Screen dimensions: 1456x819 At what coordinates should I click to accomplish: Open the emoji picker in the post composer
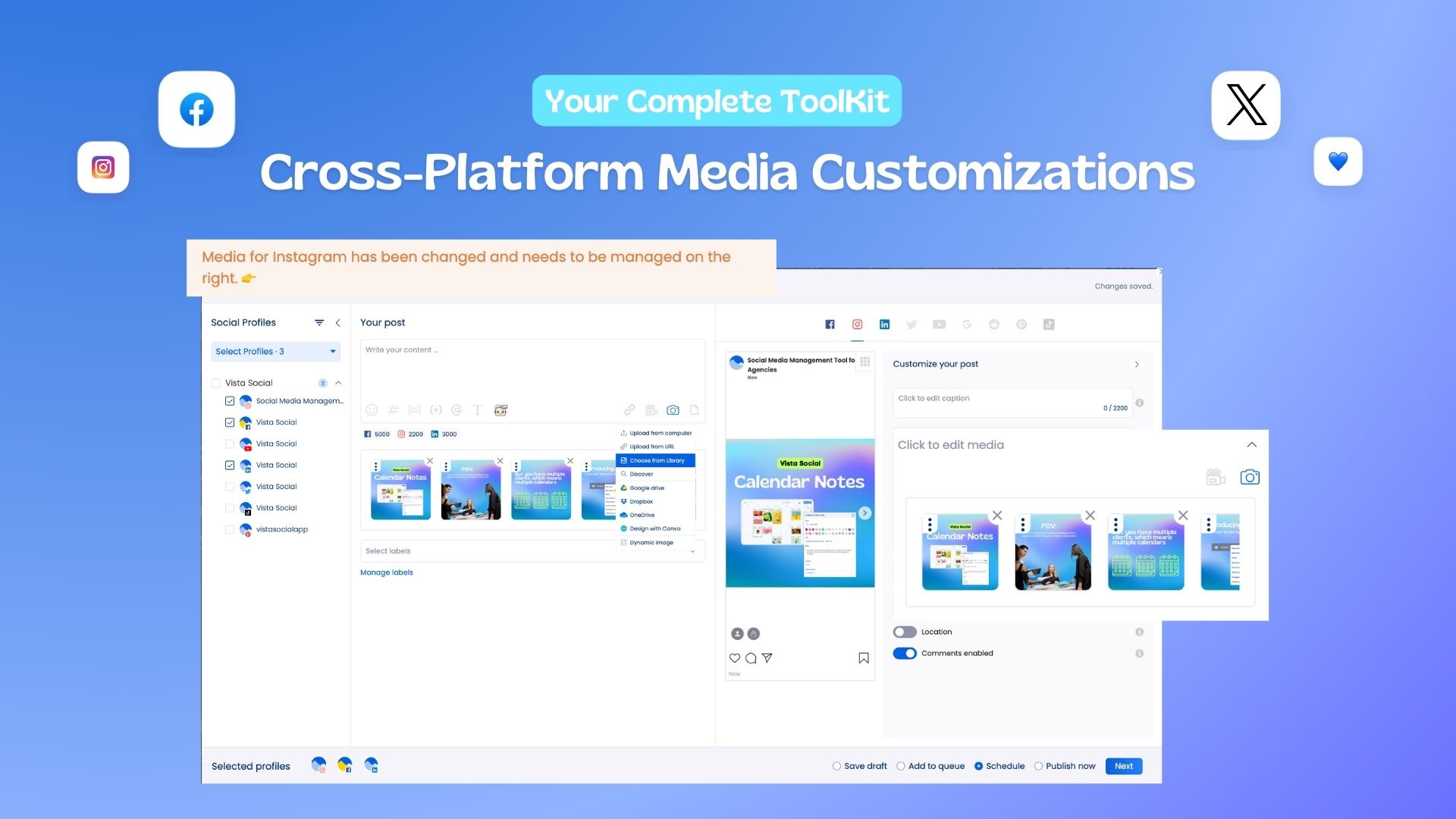pyautogui.click(x=372, y=409)
